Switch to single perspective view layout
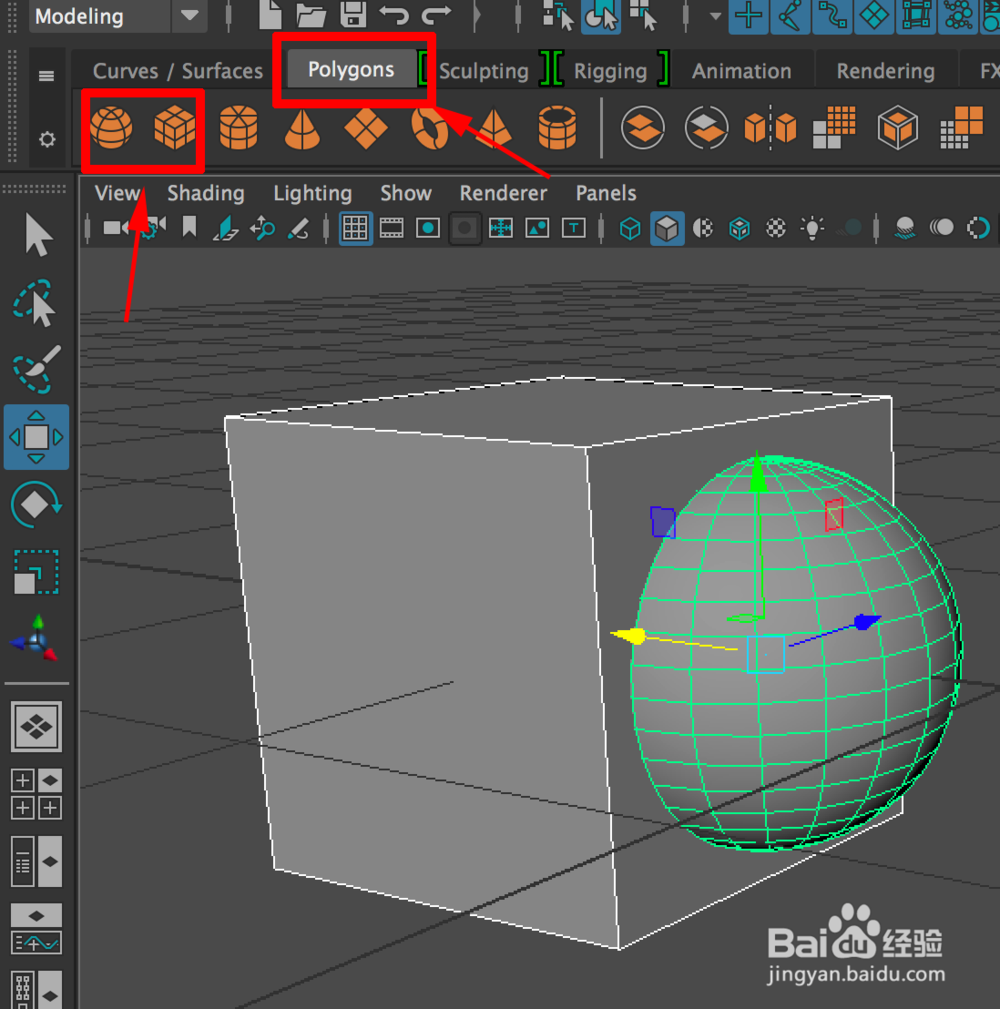The width and height of the screenshot is (1000, 1009). pyautogui.click(x=36, y=727)
